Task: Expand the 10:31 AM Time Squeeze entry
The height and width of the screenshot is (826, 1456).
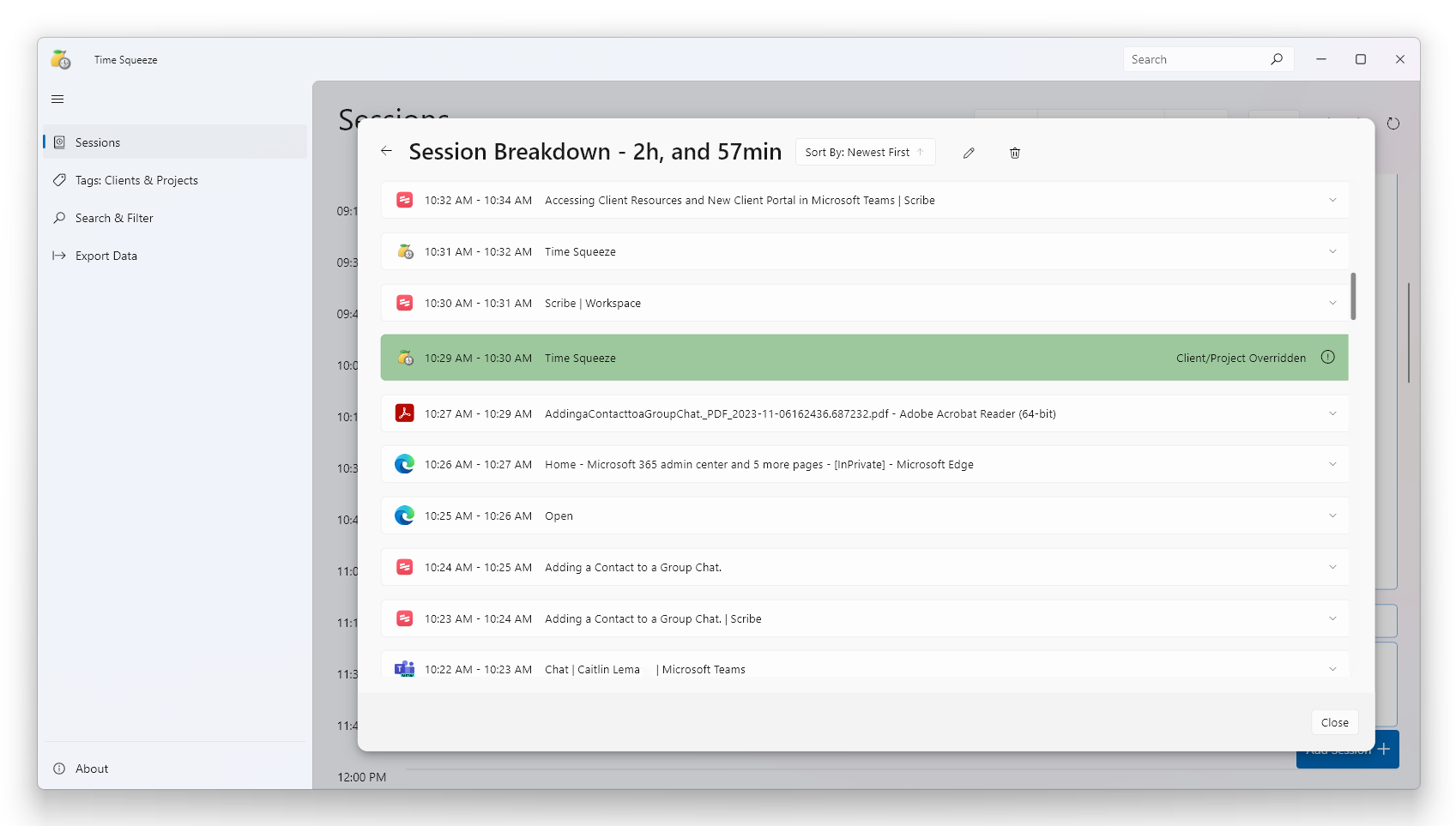Action: pos(1332,251)
